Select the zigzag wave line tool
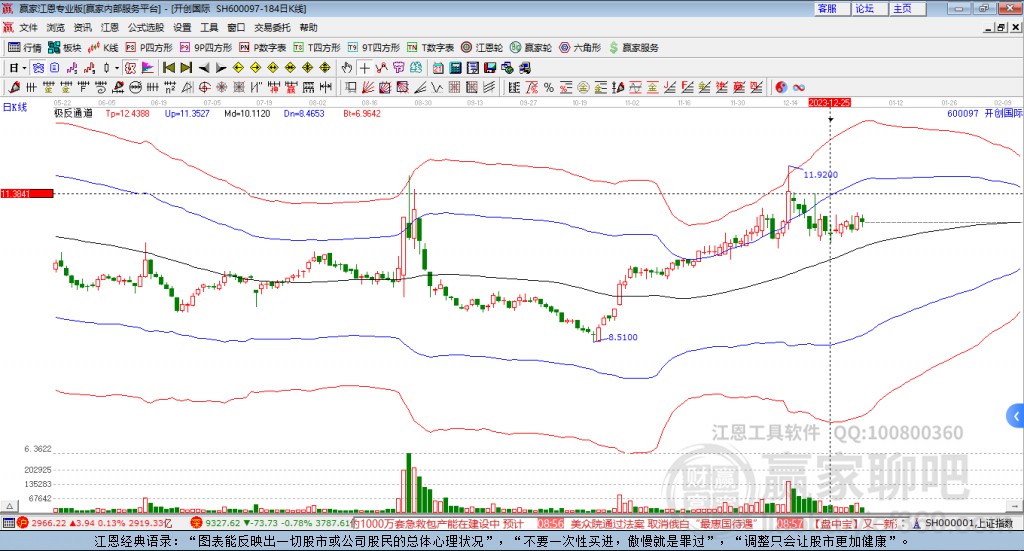 [x=436, y=87]
